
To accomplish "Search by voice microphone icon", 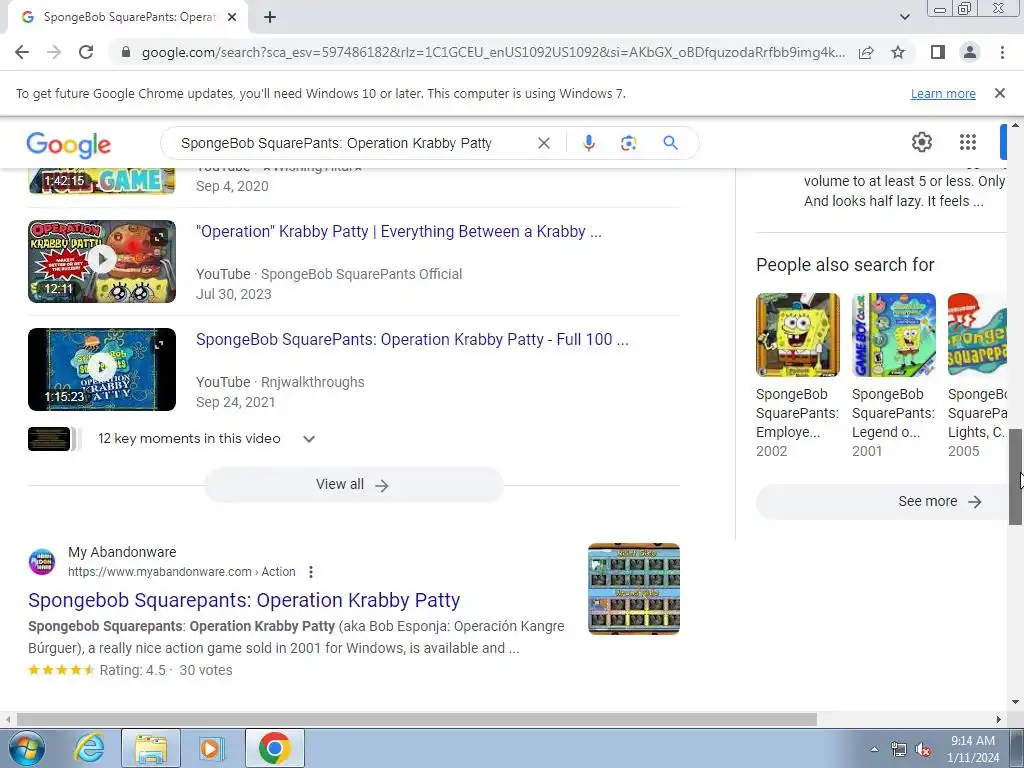I will pos(589,143).
